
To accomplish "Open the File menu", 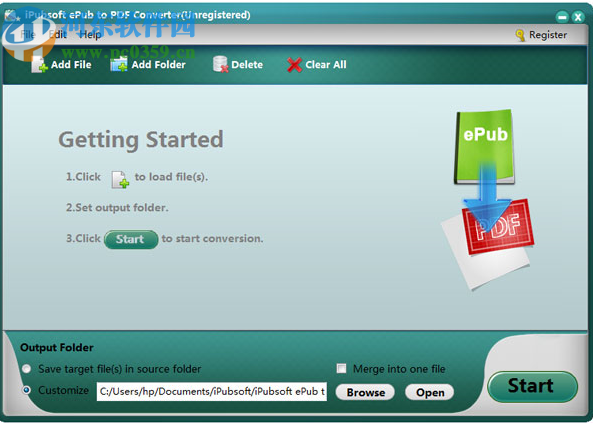I will pyautogui.click(x=28, y=35).
